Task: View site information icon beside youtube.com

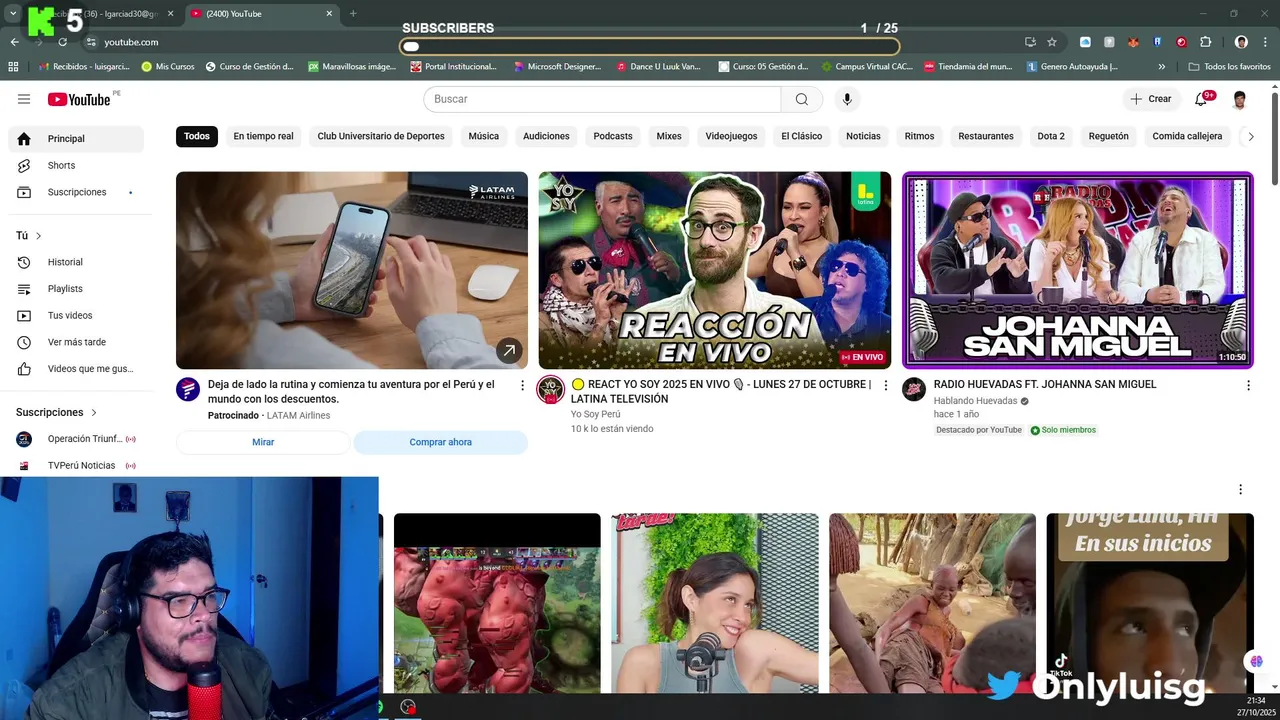Action: 91,42
